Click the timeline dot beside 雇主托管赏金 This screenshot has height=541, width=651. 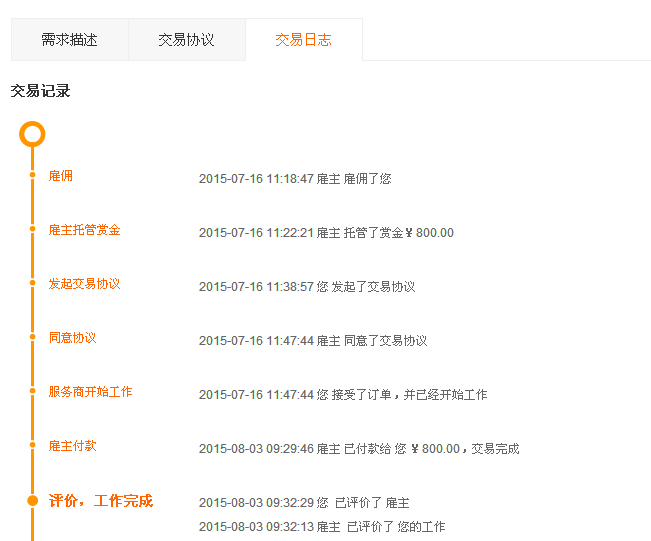point(32,229)
